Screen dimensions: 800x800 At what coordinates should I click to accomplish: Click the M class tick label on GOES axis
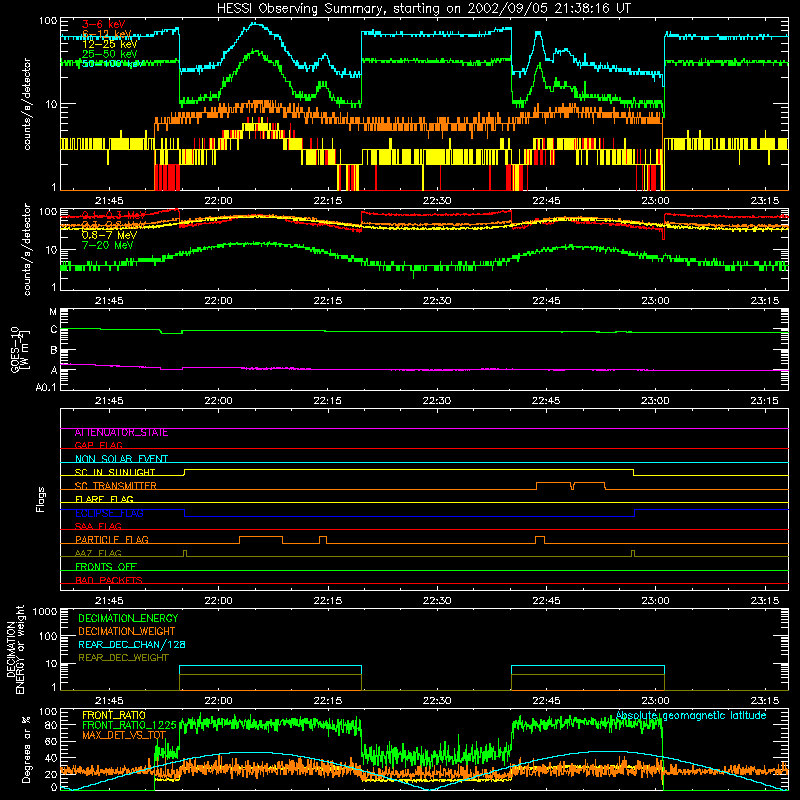click(53, 312)
